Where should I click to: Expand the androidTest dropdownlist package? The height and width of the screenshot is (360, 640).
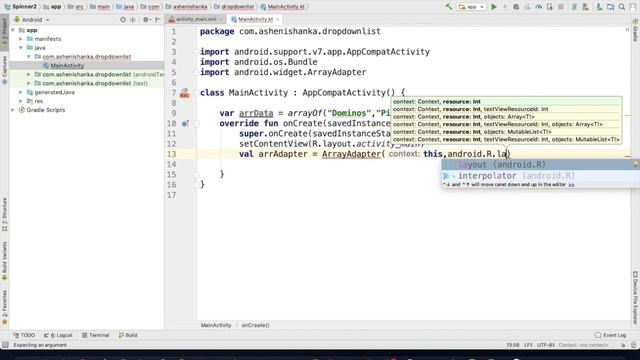click(29, 75)
